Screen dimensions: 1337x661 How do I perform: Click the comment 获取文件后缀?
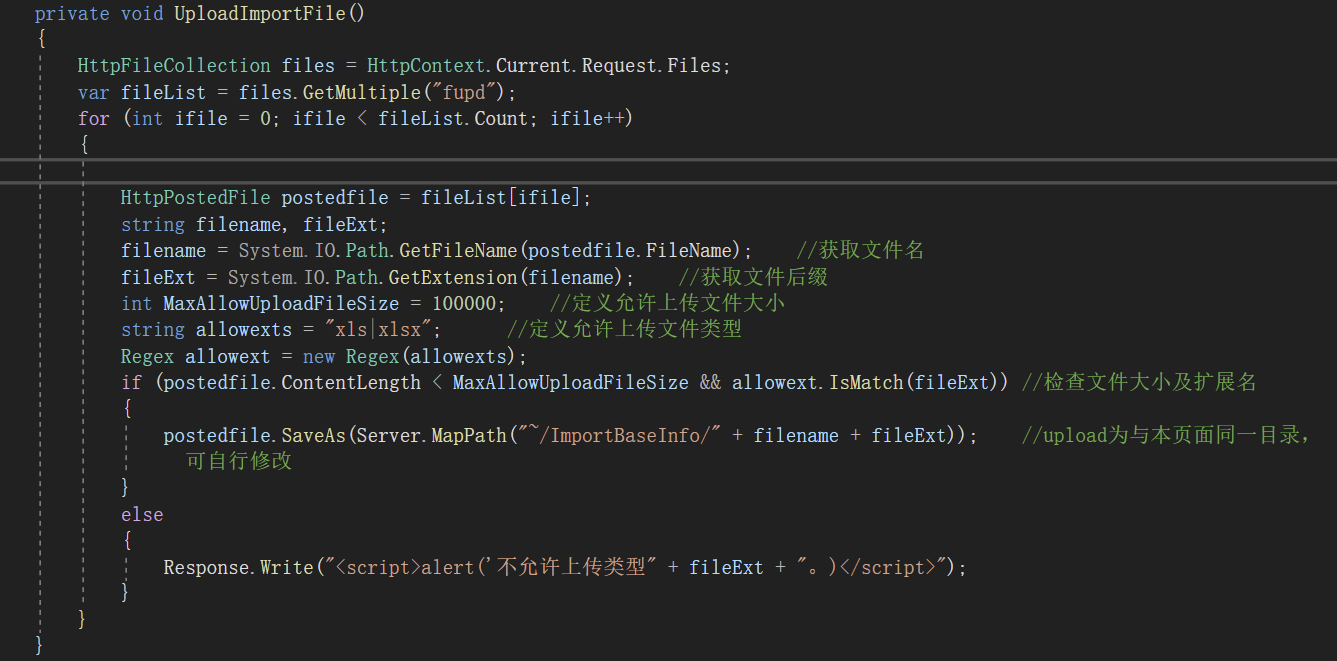753,276
